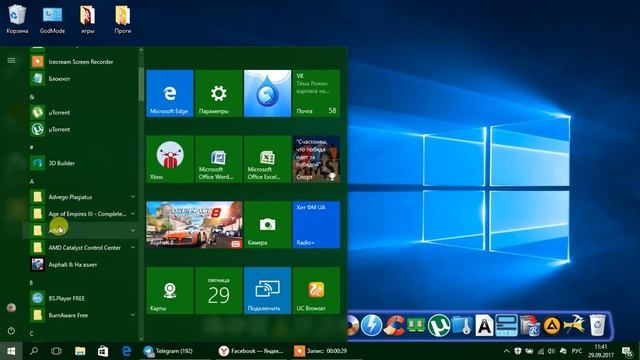
Task: Open Task View on the taskbar
Action: point(57,351)
